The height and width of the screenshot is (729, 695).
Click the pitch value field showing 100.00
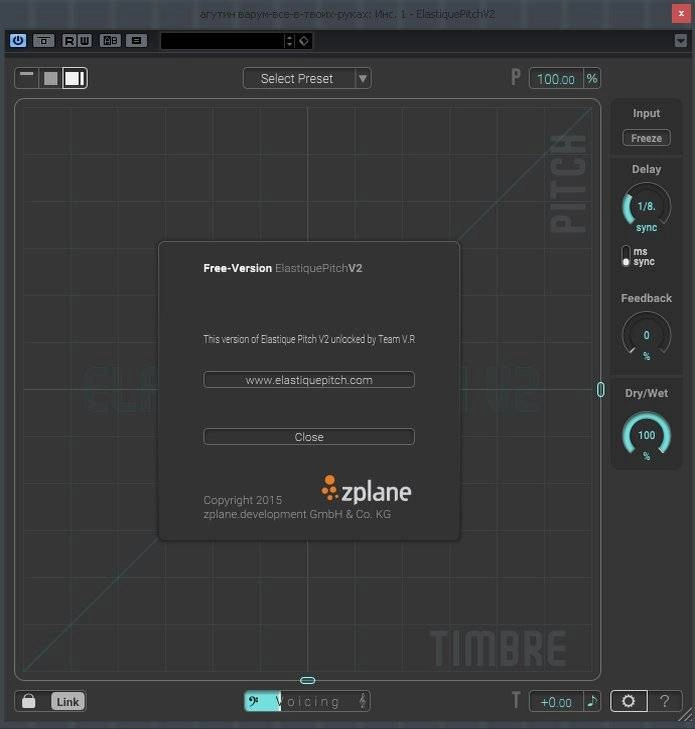coord(556,79)
